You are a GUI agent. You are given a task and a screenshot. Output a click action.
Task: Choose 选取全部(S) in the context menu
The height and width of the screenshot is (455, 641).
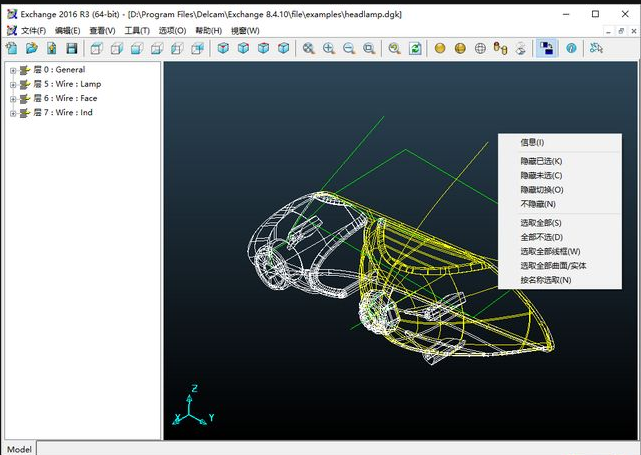pyautogui.click(x=541, y=223)
